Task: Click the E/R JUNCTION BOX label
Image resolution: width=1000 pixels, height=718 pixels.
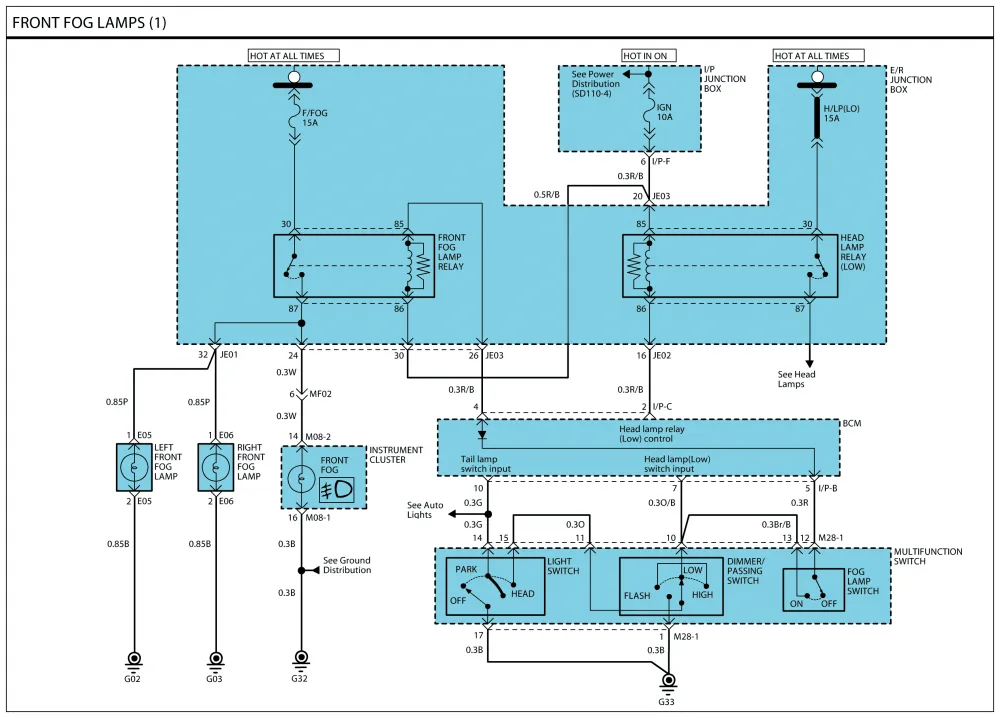Action: point(911,80)
